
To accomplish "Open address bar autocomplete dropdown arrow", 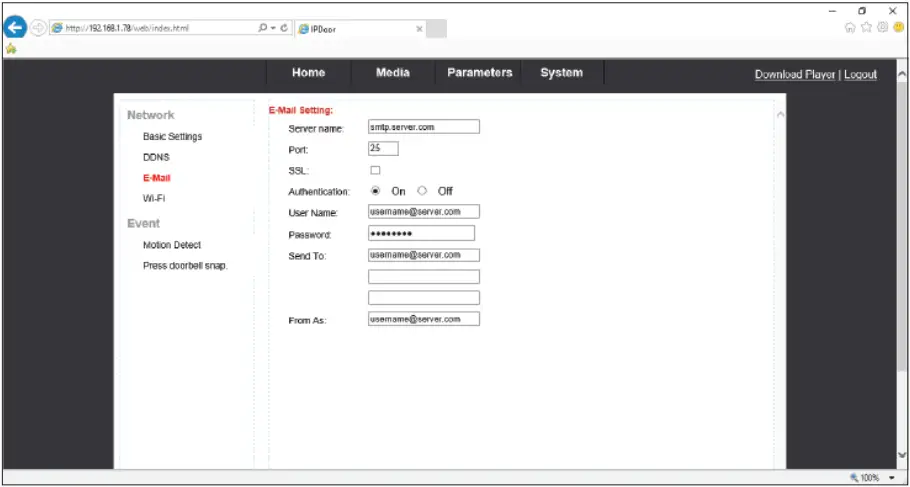I will (x=273, y=28).
